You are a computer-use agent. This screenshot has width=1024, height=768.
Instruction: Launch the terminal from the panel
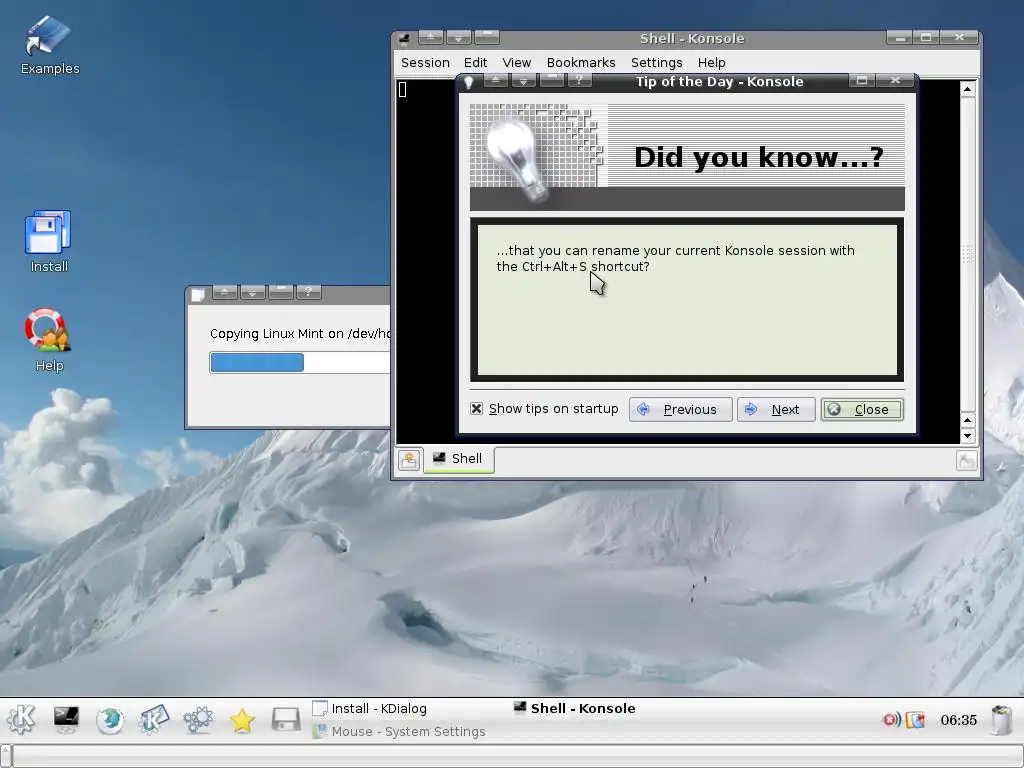click(x=66, y=719)
